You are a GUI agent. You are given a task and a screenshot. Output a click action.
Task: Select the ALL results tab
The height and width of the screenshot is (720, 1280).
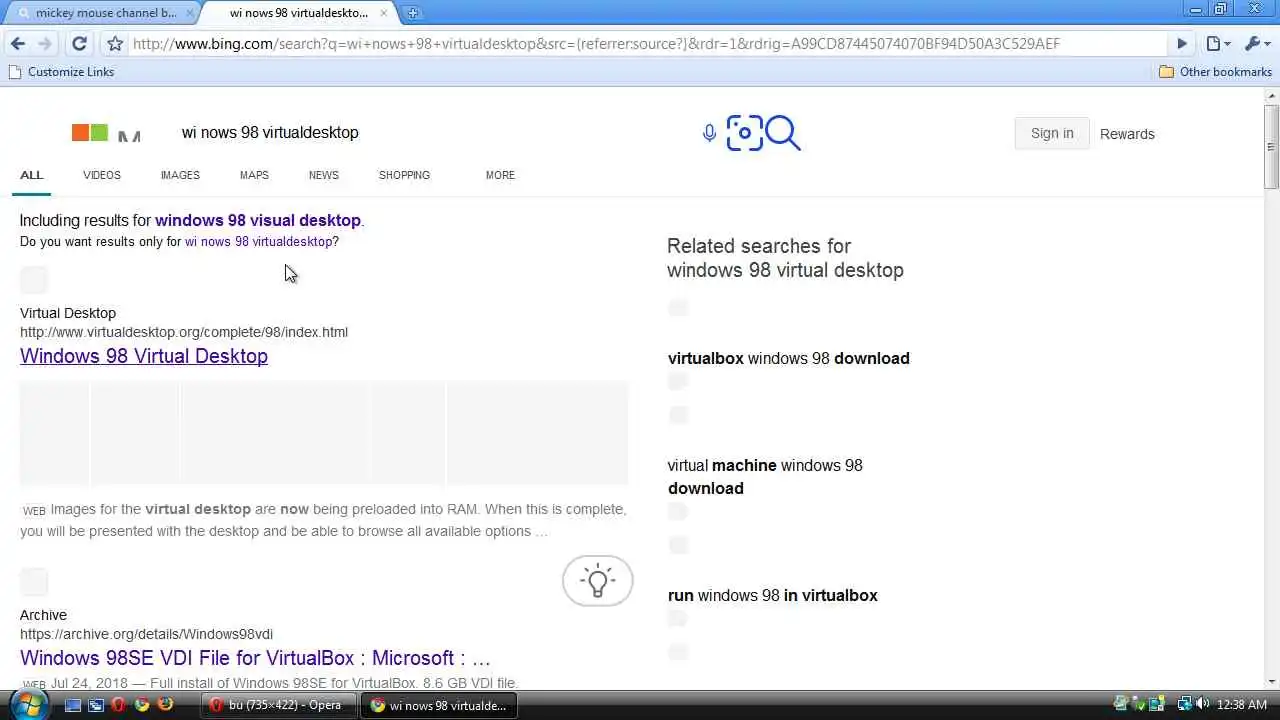pyautogui.click(x=32, y=175)
